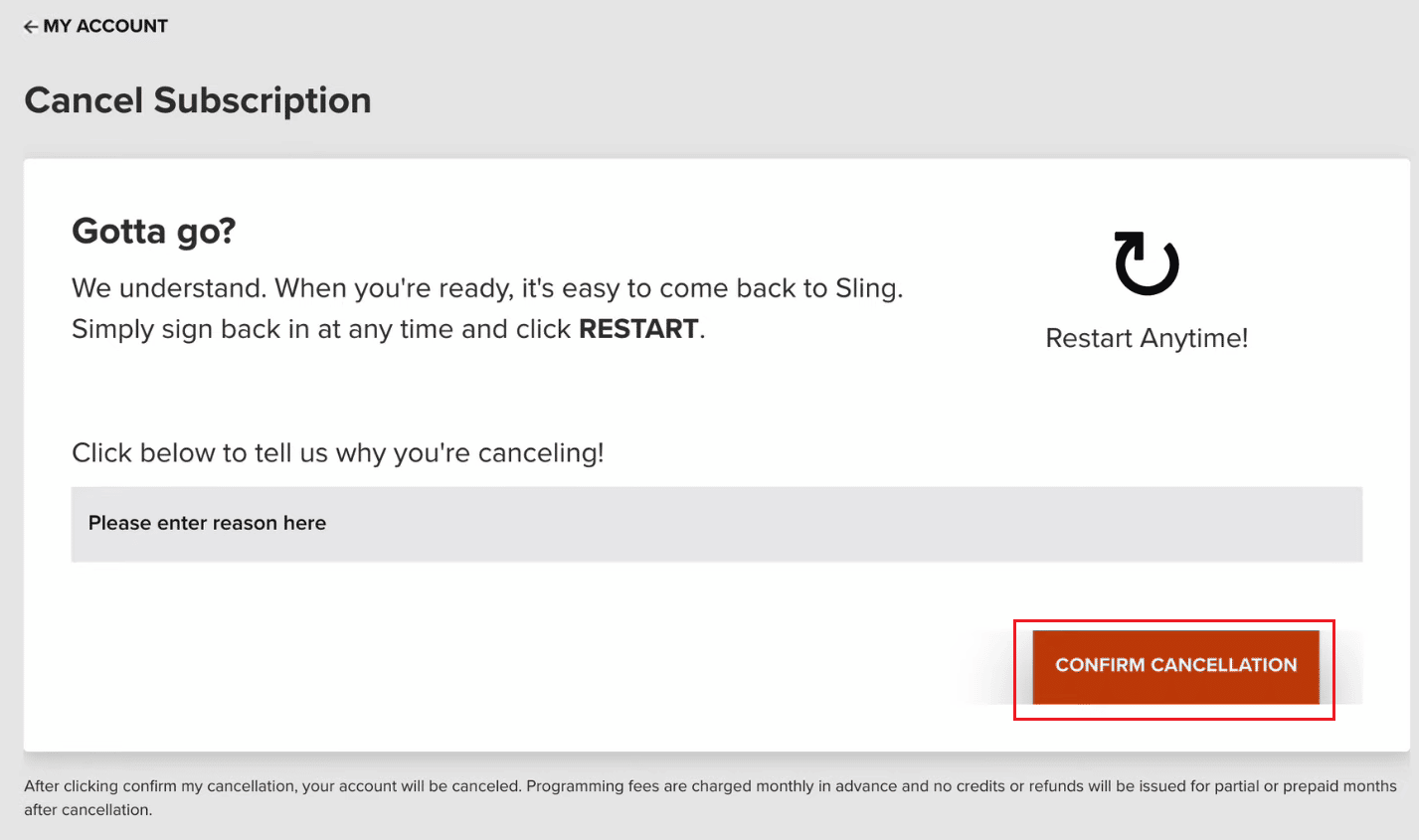Click the circular restart arrow icon
The image size is (1419, 840).
[1146, 263]
